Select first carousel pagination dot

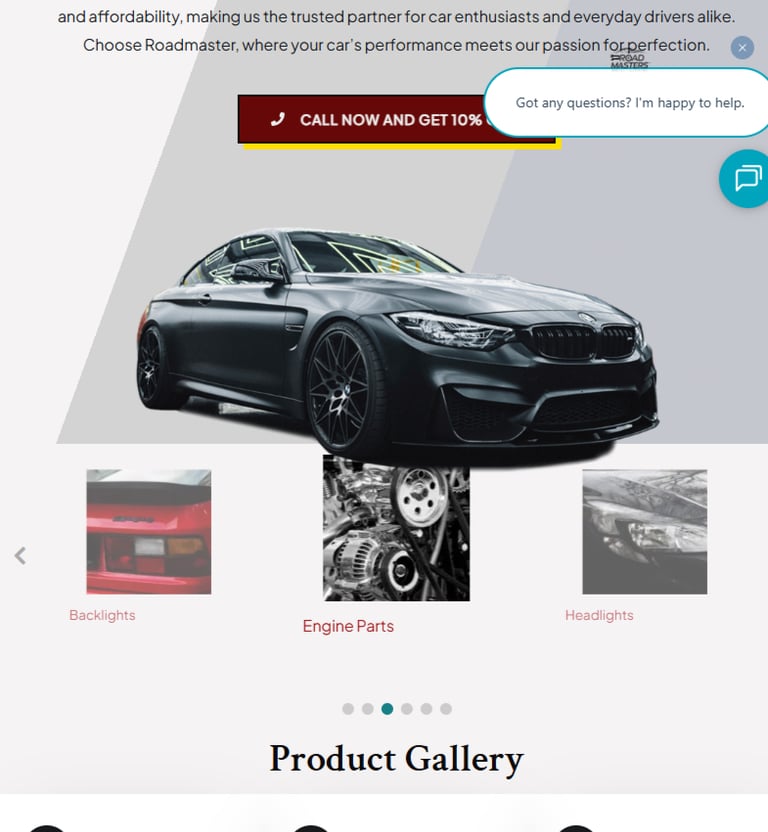[348, 709]
